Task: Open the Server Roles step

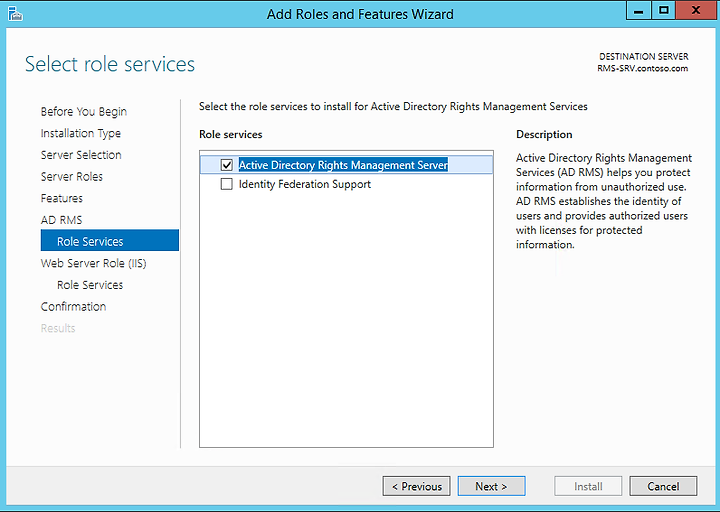Action: 72,176
